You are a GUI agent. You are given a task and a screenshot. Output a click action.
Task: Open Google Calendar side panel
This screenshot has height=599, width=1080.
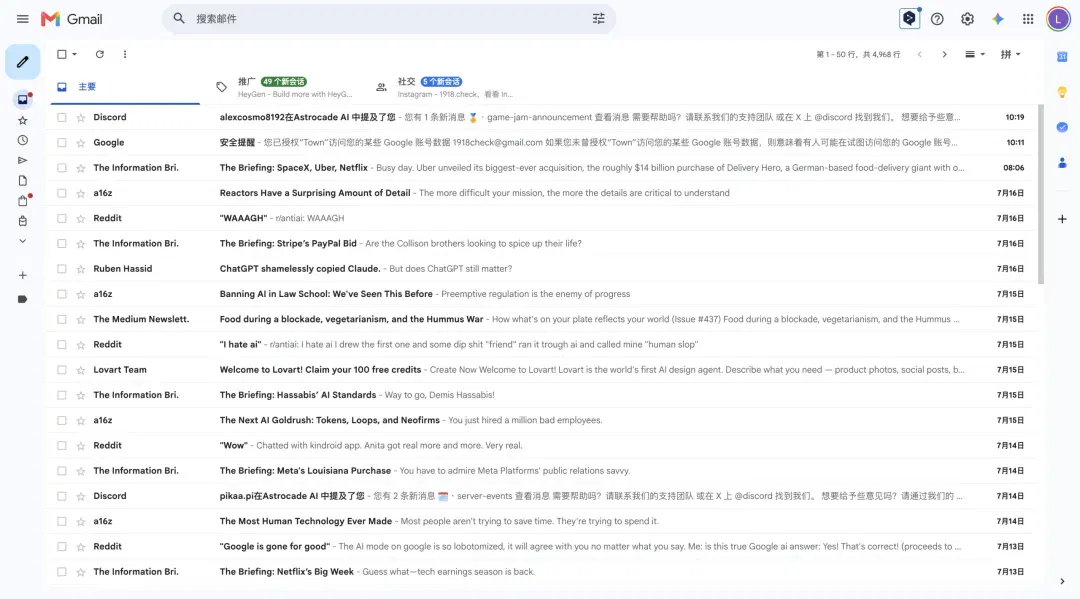1062,56
